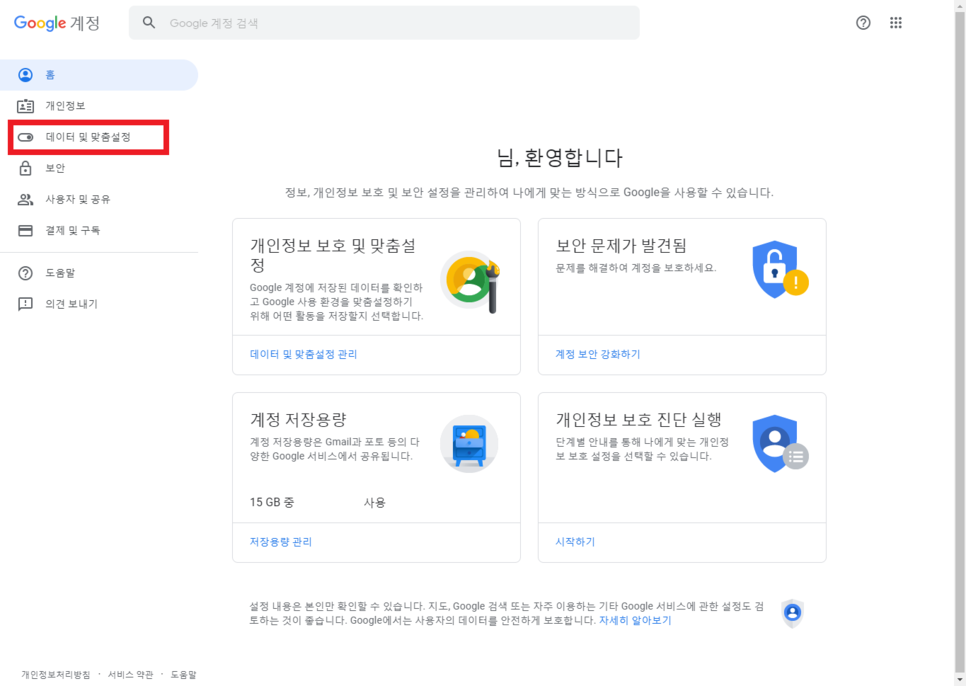Click 저장용량 관리 link
Viewport: 966px width, 686px height.
coord(280,542)
